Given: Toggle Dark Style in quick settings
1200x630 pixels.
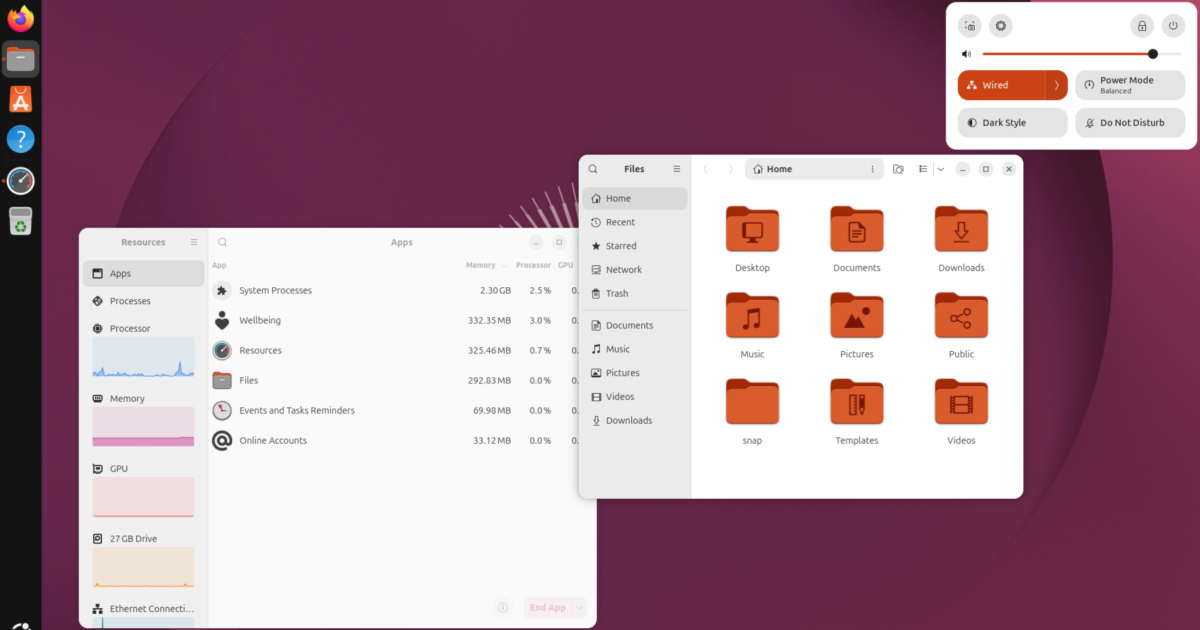Looking at the screenshot, I should point(1012,123).
